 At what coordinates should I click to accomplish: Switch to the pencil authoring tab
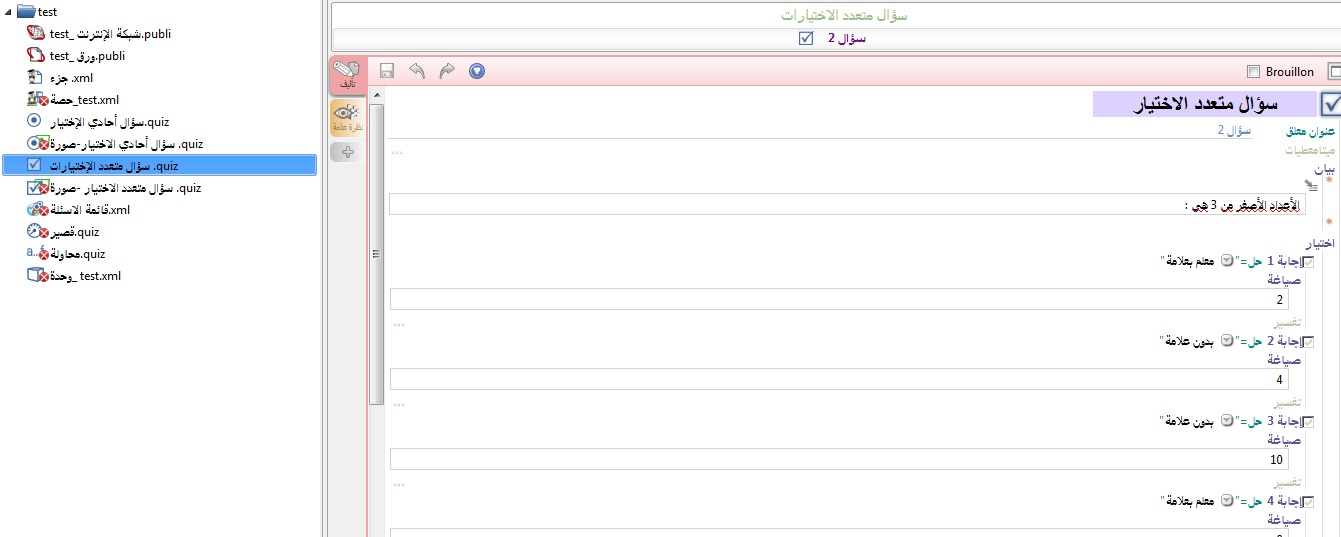click(346, 76)
